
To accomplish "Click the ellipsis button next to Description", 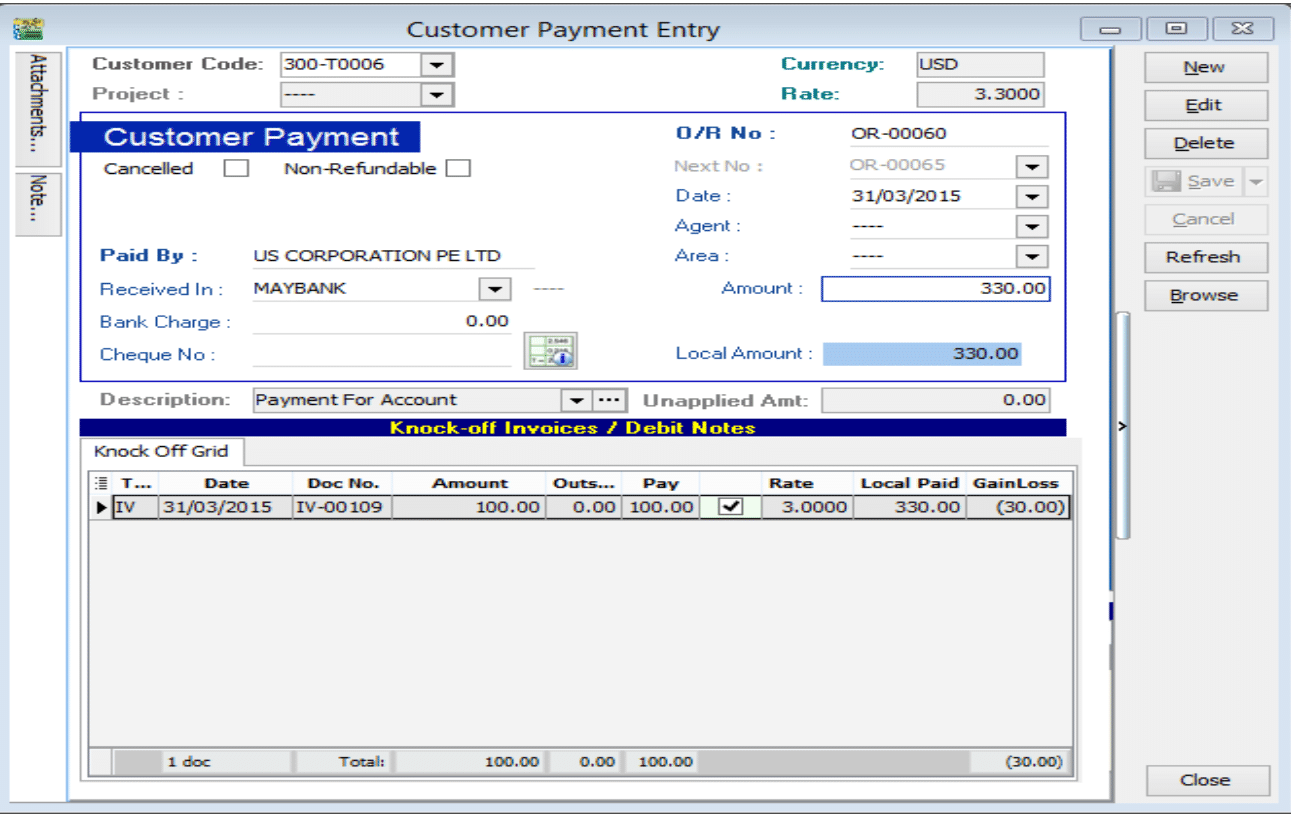I will [x=608, y=400].
